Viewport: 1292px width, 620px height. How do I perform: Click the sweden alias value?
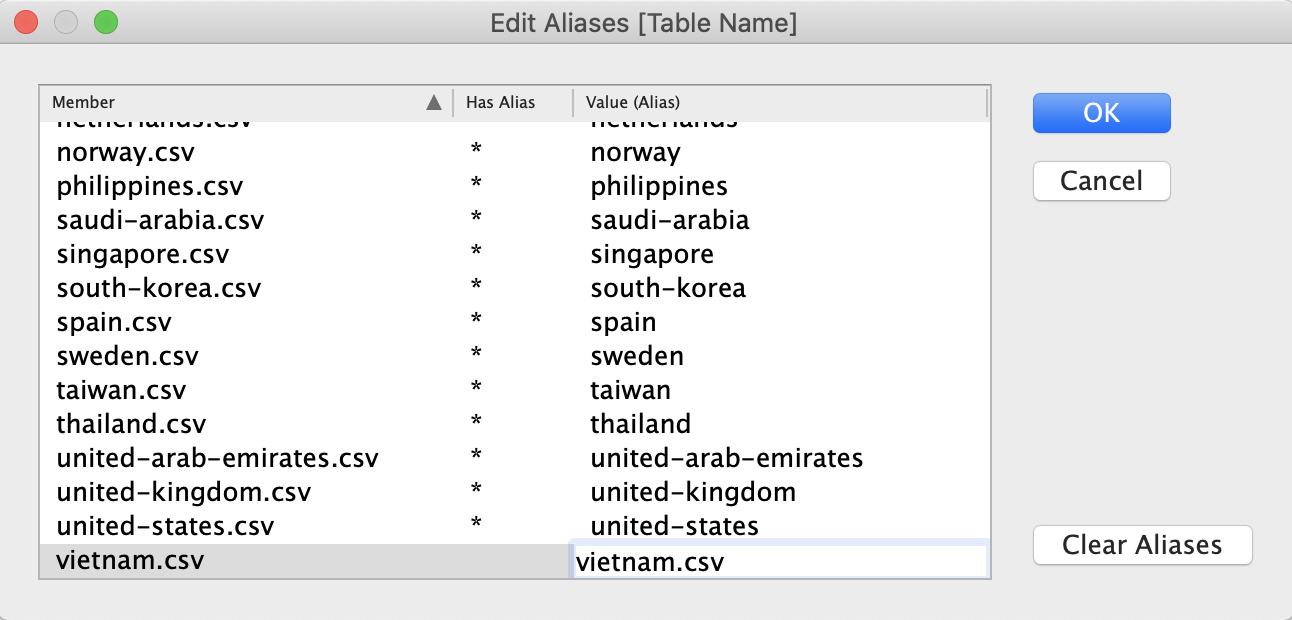pos(637,356)
